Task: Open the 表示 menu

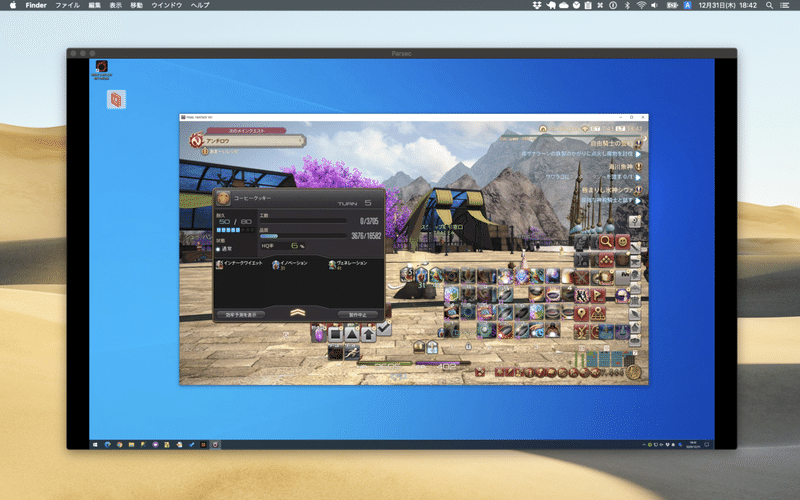Action: click(x=116, y=5)
